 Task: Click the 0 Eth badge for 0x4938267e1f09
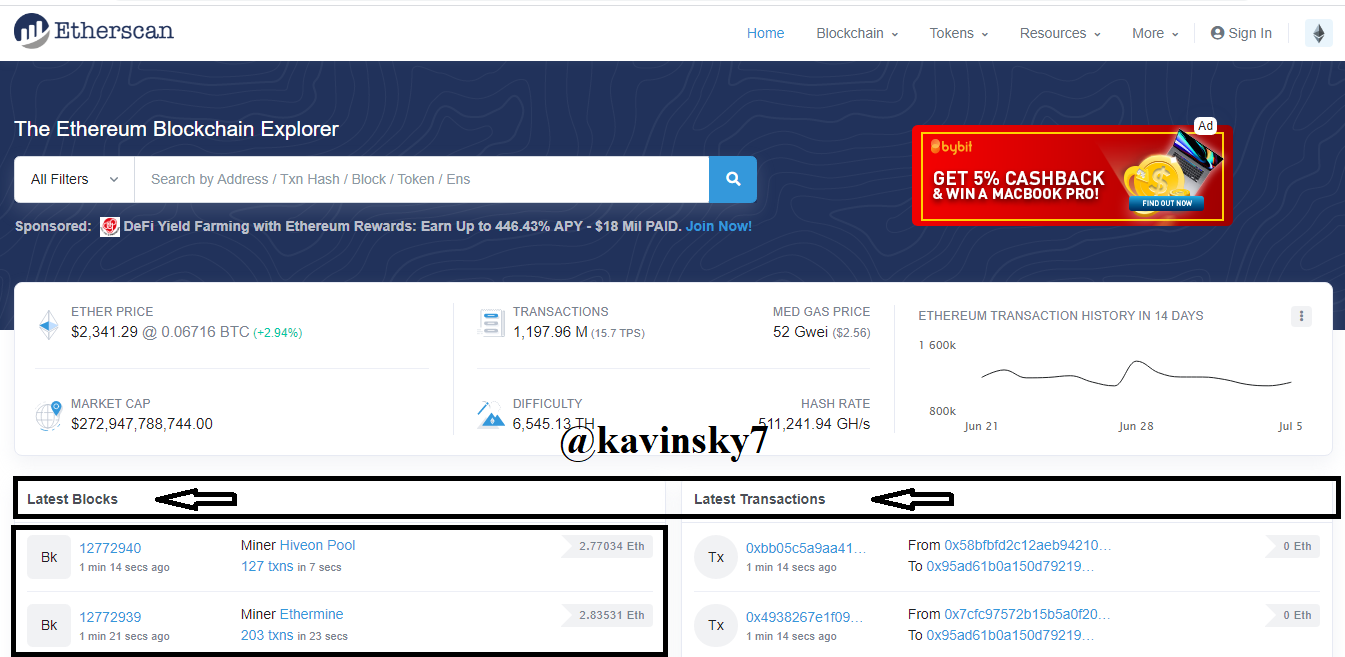click(x=1295, y=615)
